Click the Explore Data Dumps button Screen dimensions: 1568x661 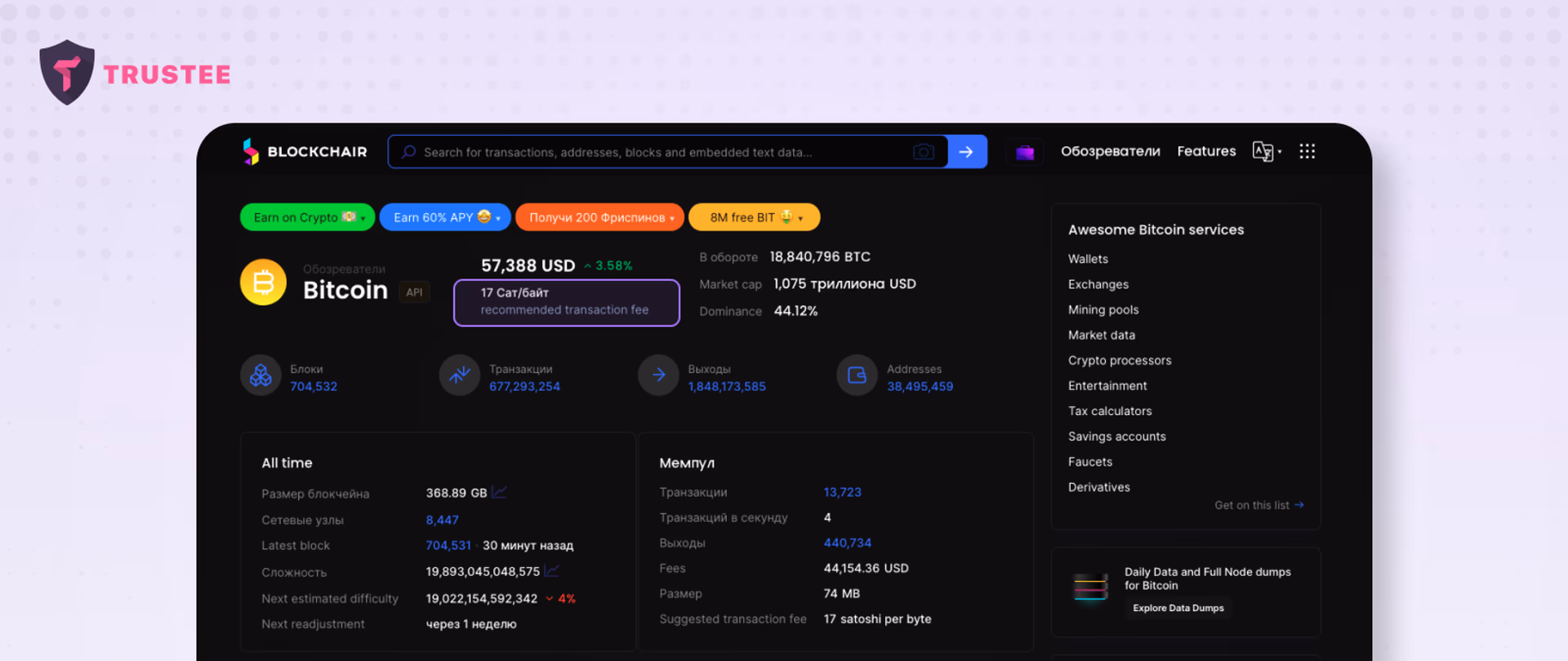[1178, 608]
